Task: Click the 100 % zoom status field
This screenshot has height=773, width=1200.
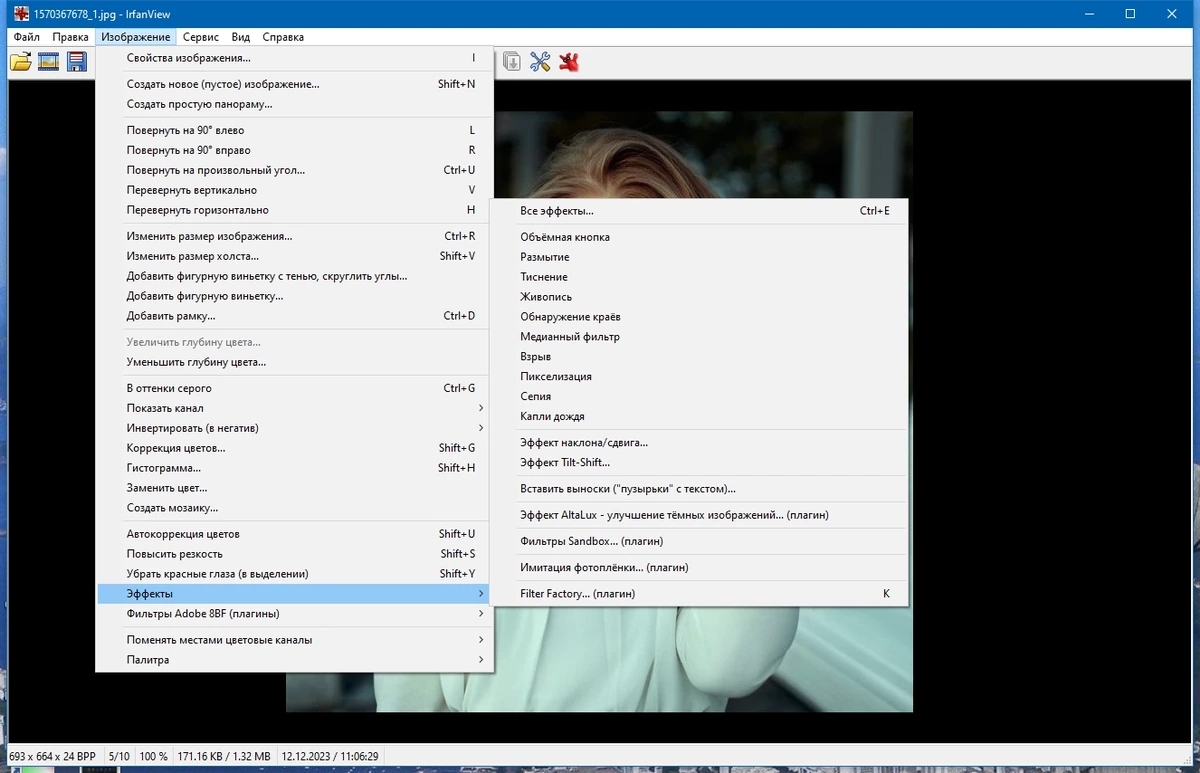Action: click(x=153, y=757)
